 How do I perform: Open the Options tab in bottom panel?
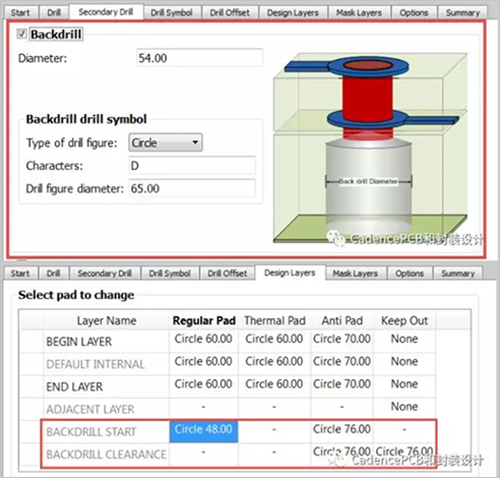click(409, 273)
